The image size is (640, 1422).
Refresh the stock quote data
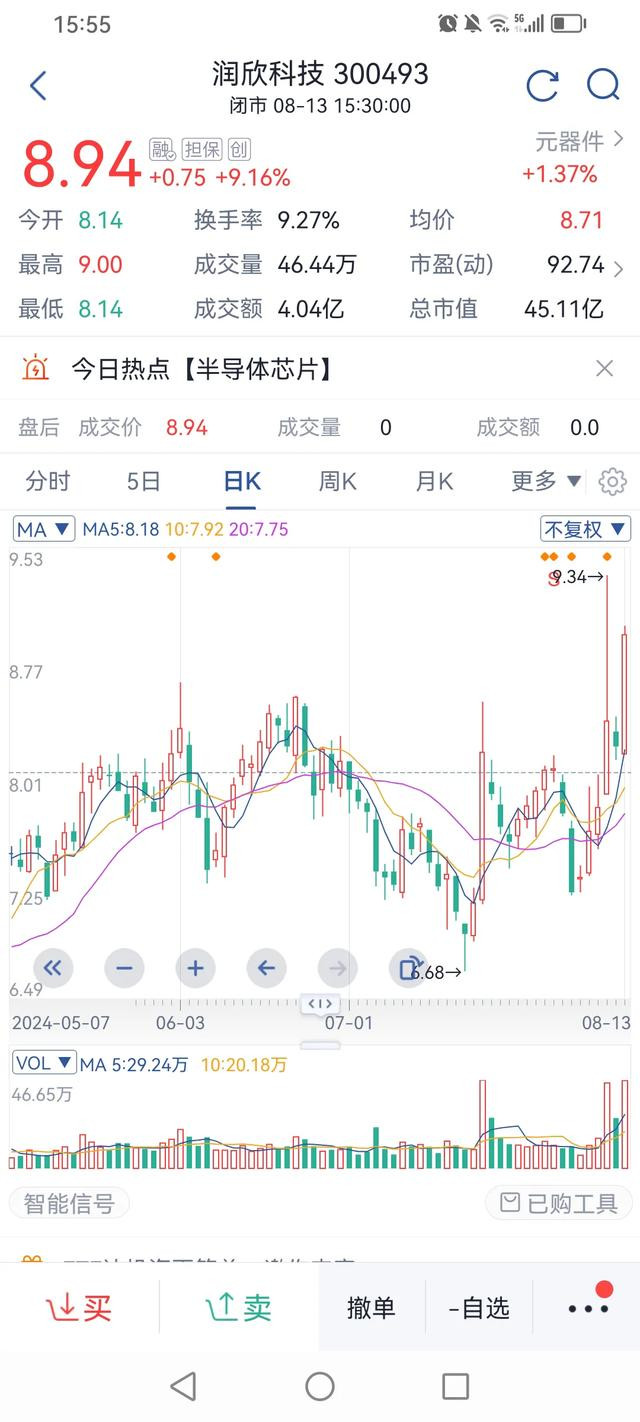tap(542, 86)
